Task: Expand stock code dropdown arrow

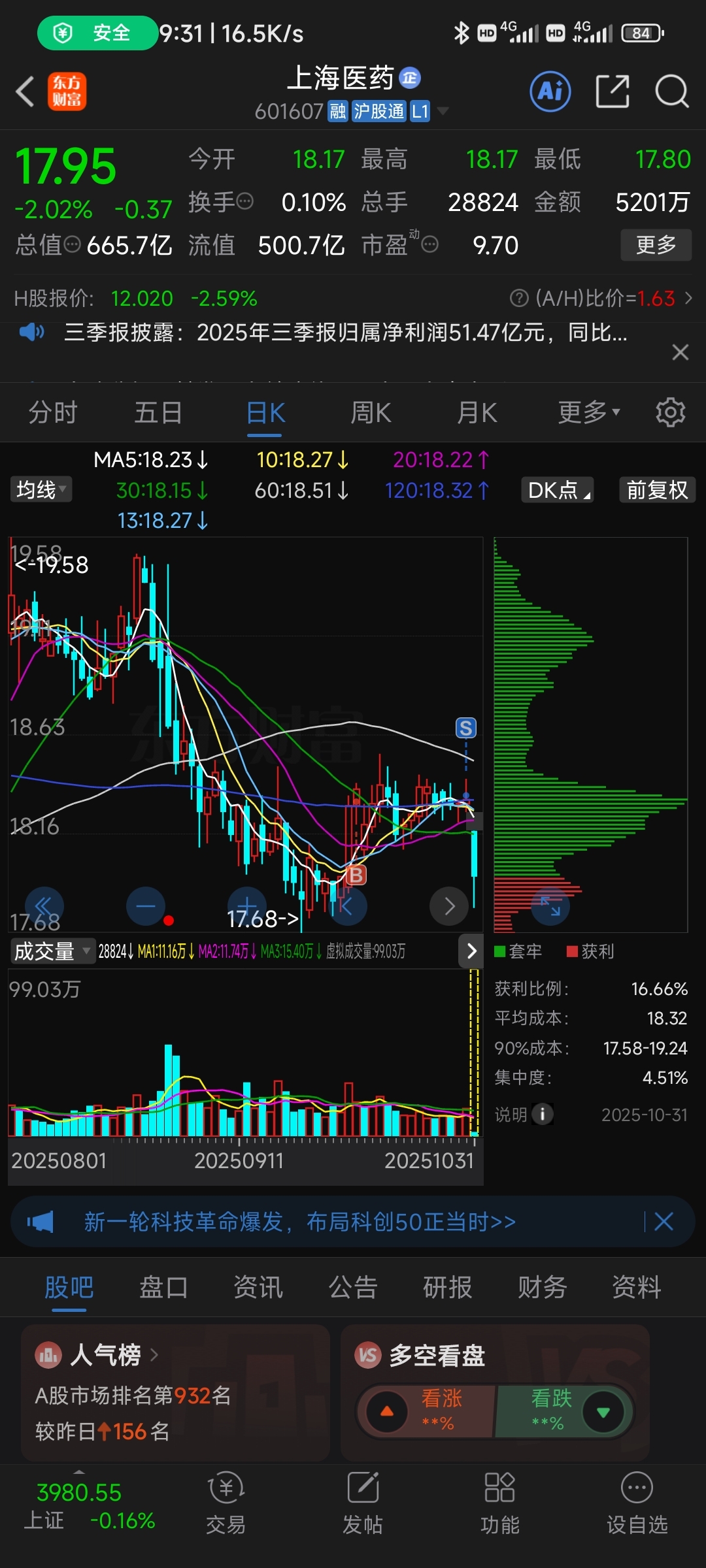Action: point(443,112)
